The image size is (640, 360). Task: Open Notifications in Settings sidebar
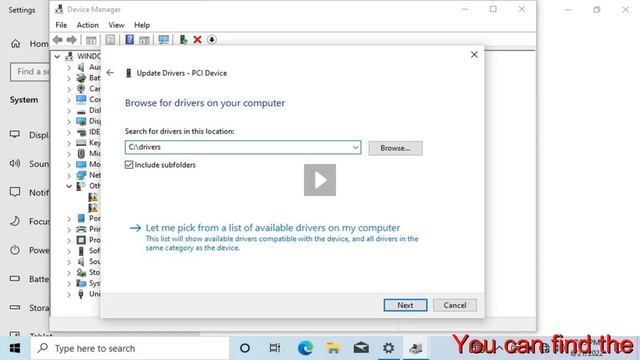(x=29, y=192)
